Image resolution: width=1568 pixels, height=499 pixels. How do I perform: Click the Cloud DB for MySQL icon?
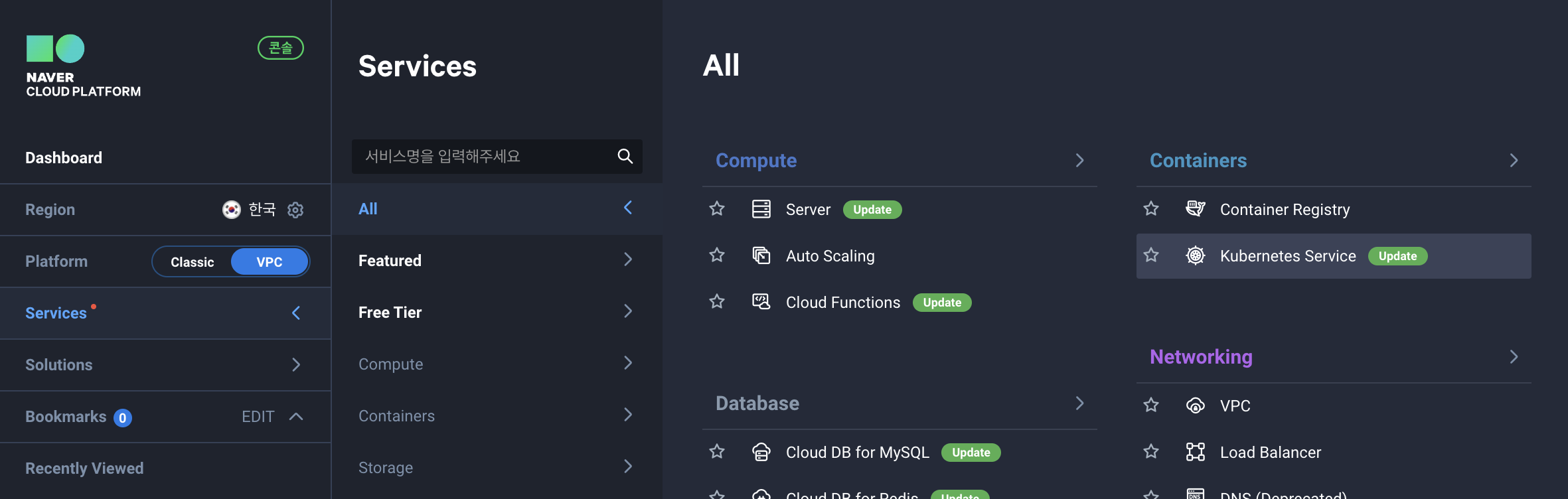tap(761, 452)
